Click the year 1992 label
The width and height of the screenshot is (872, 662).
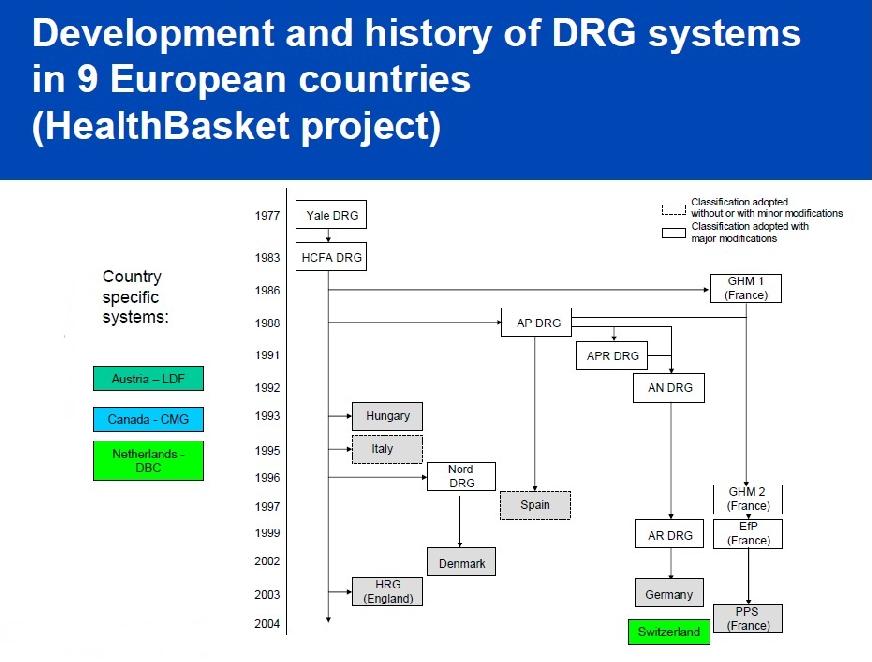[267, 388]
